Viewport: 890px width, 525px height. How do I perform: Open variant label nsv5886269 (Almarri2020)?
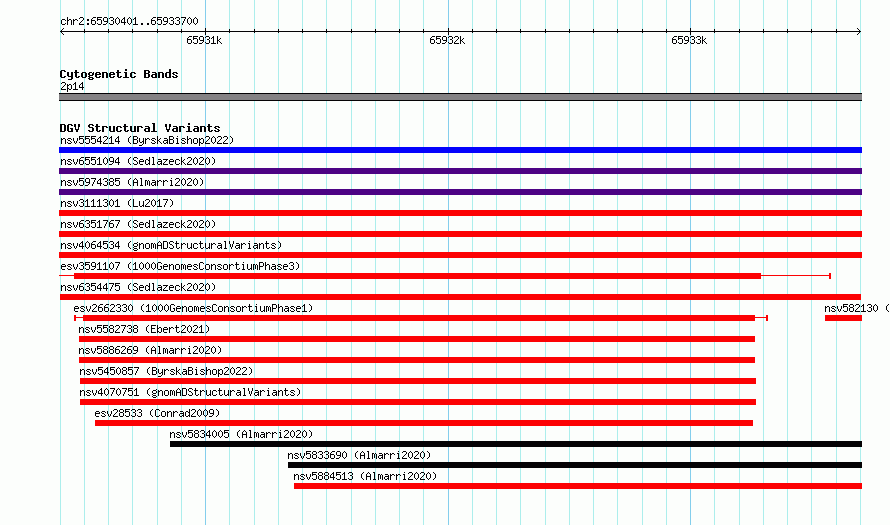tap(150, 350)
